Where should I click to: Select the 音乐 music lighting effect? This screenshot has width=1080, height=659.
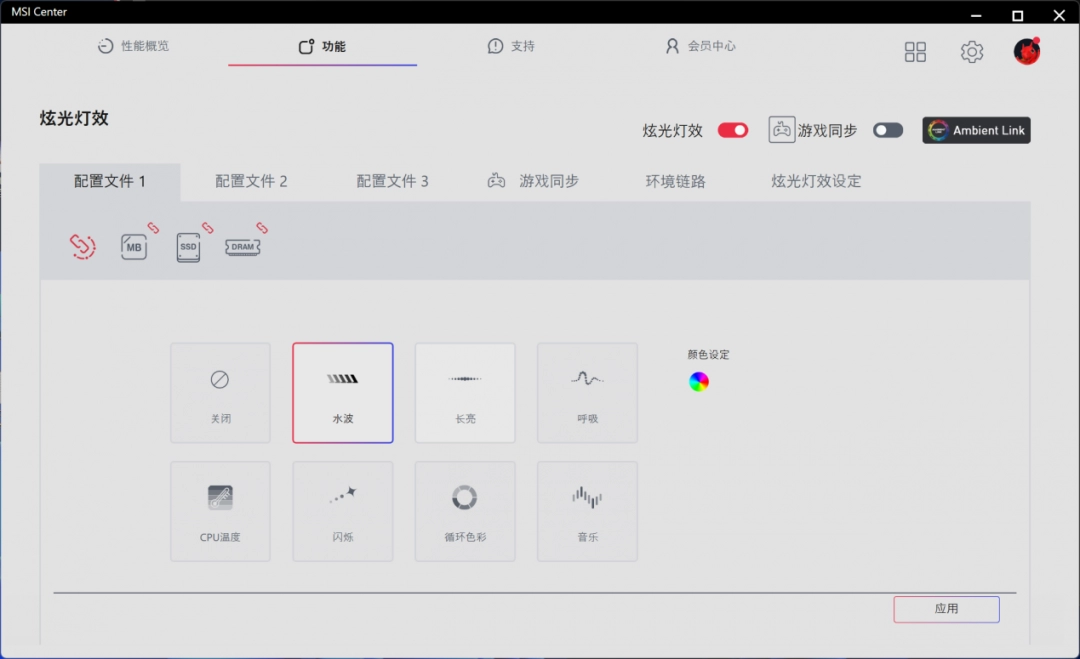click(x=587, y=510)
